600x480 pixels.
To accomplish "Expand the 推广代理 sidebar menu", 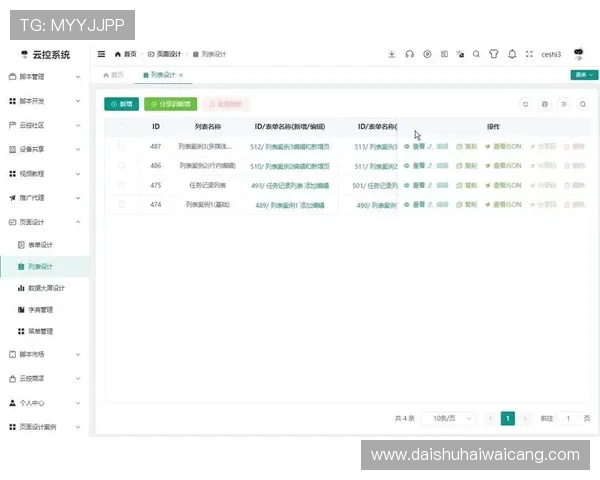I will coord(45,198).
